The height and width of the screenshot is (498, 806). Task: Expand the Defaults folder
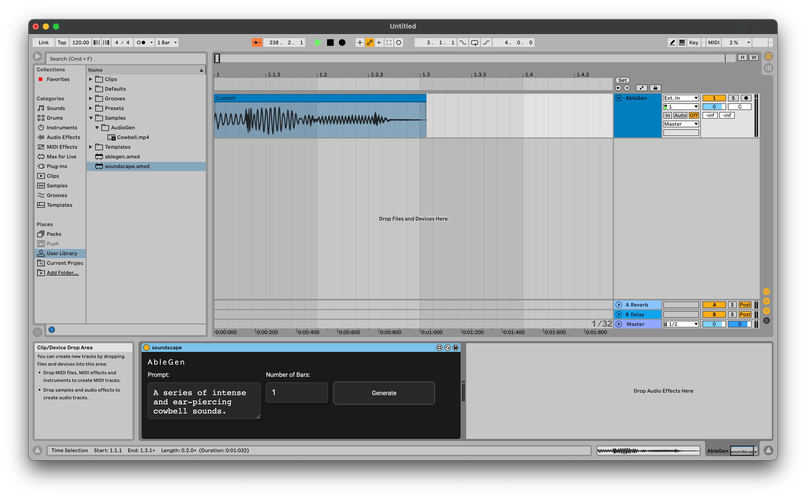tap(90, 89)
